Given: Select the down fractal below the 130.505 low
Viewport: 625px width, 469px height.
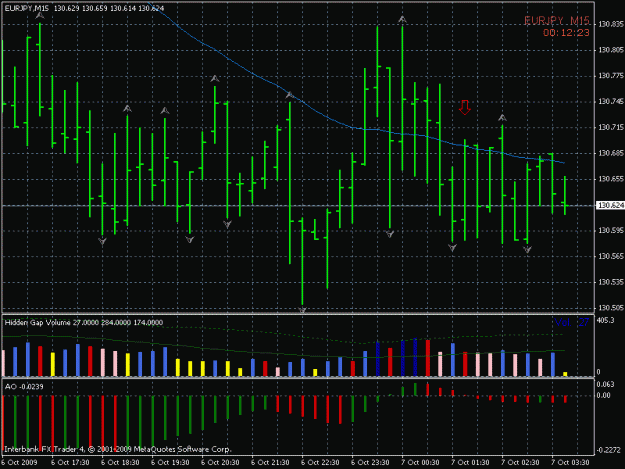Looking at the screenshot, I should [x=302, y=310].
